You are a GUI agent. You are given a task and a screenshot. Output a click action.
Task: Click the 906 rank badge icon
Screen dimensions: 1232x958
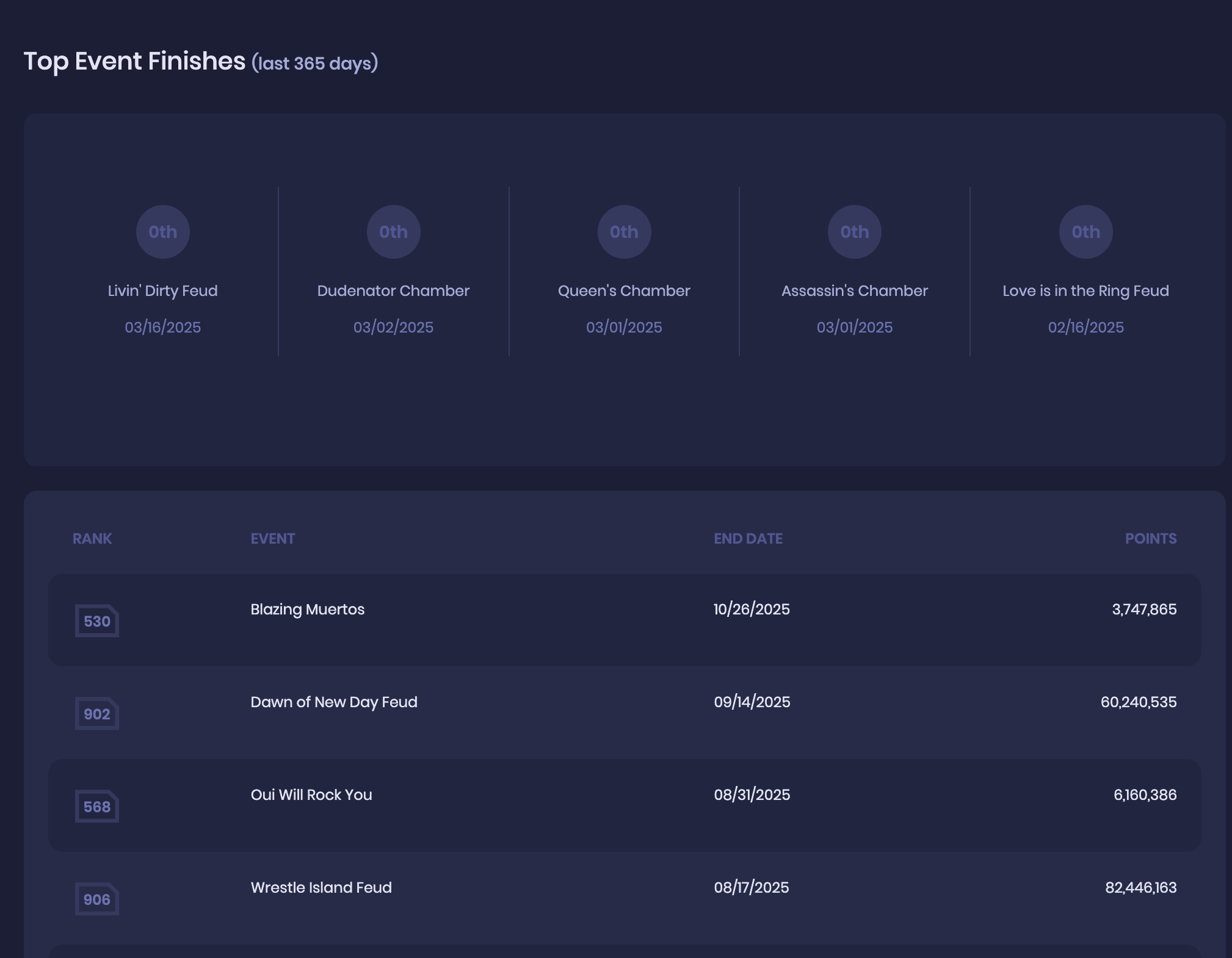(x=96, y=899)
